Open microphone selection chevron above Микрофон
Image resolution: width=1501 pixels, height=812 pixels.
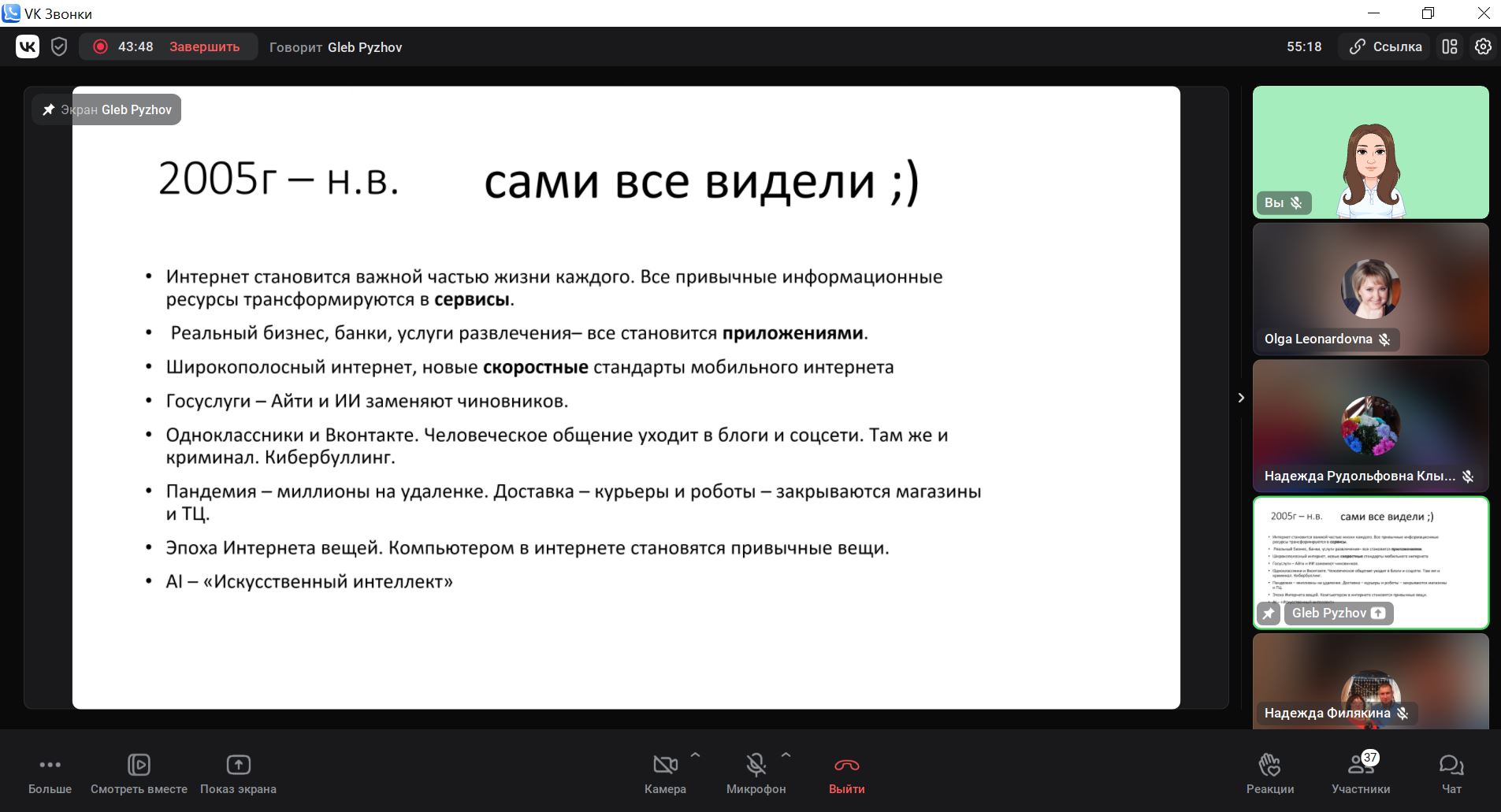pos(787,755)
